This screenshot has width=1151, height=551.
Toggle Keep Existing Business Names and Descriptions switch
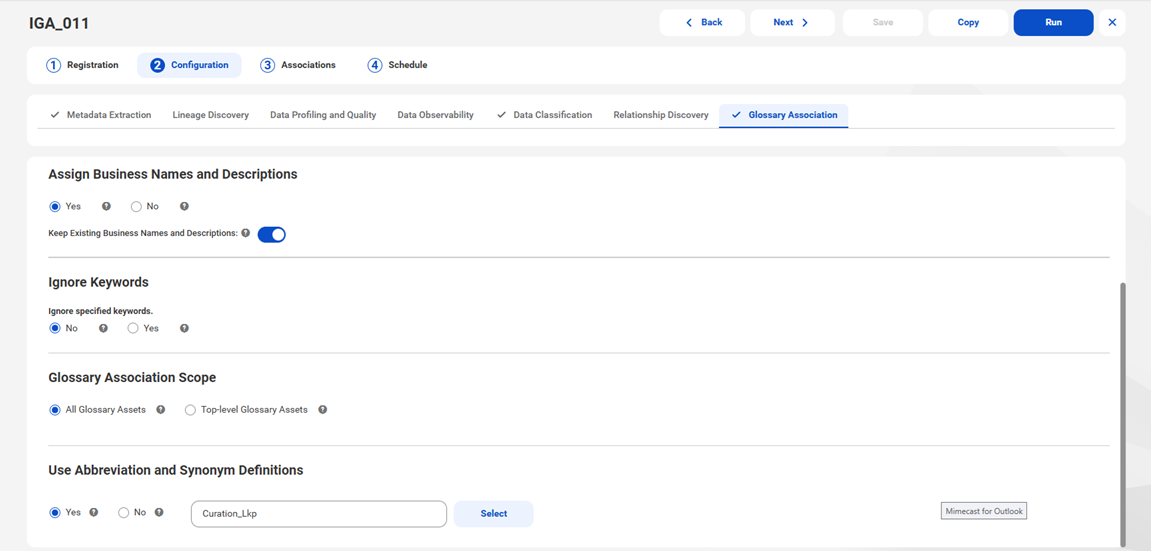(x=272, y=234)
